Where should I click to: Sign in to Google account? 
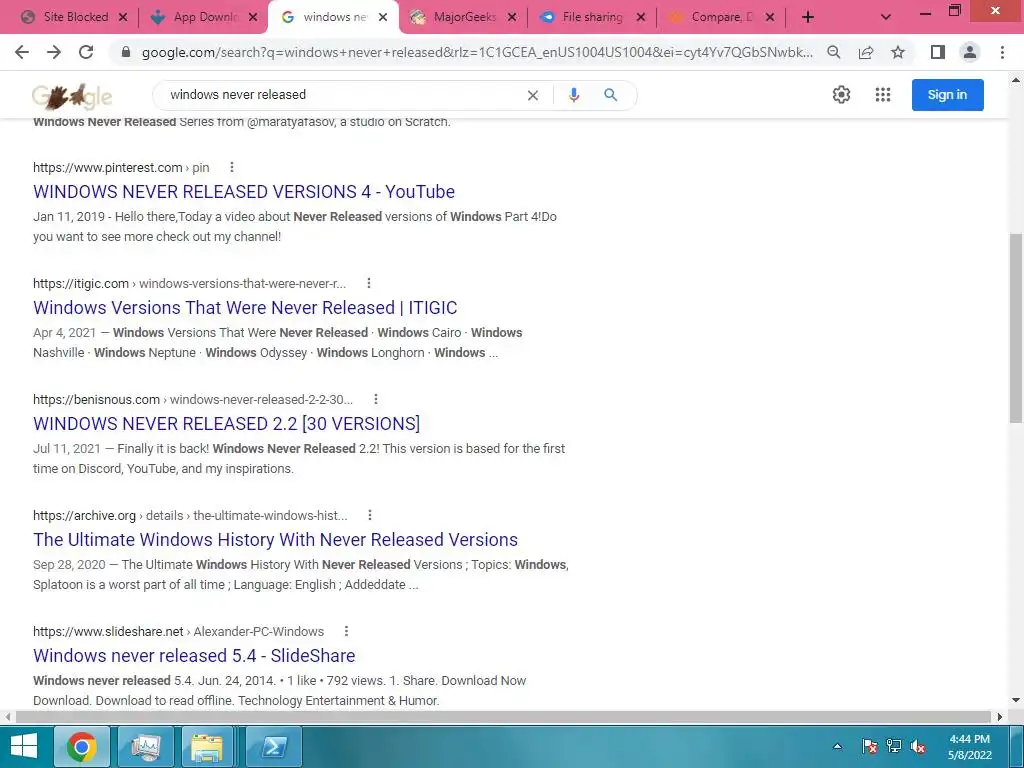coord(948,95)
